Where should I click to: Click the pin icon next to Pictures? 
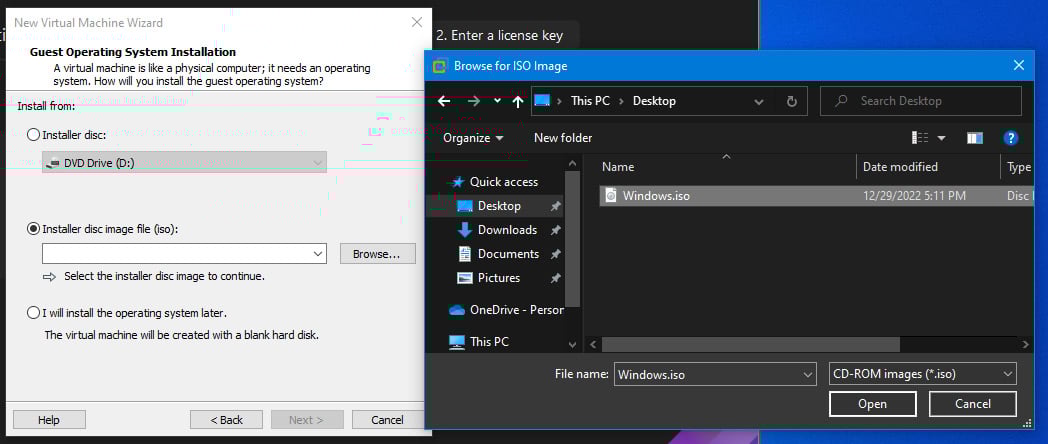coord(555,279)
